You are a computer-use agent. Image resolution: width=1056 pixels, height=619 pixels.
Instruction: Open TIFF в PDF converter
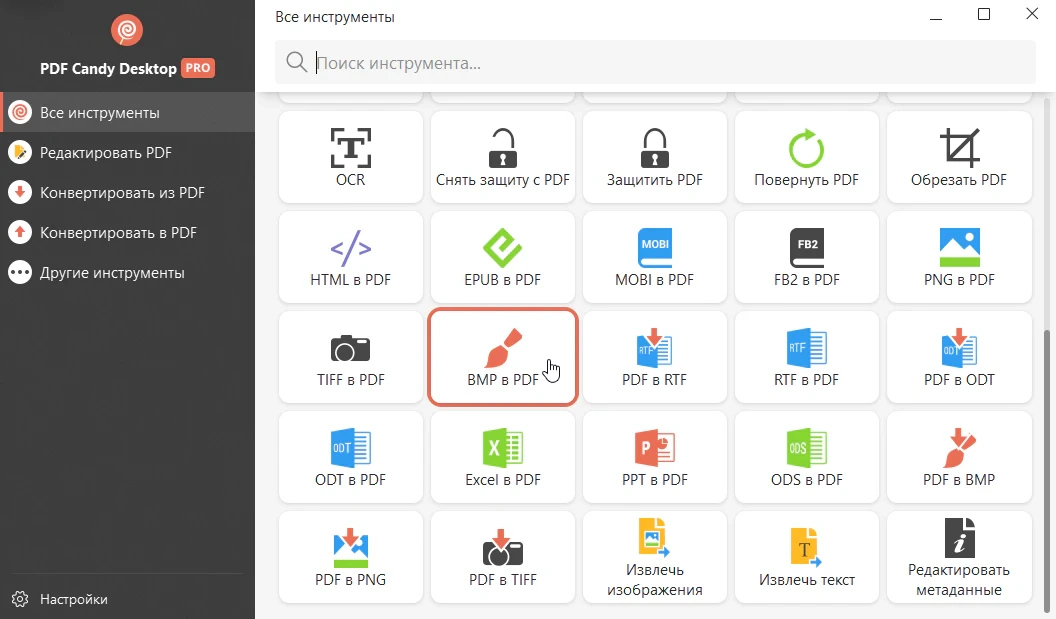coord(350,357)
